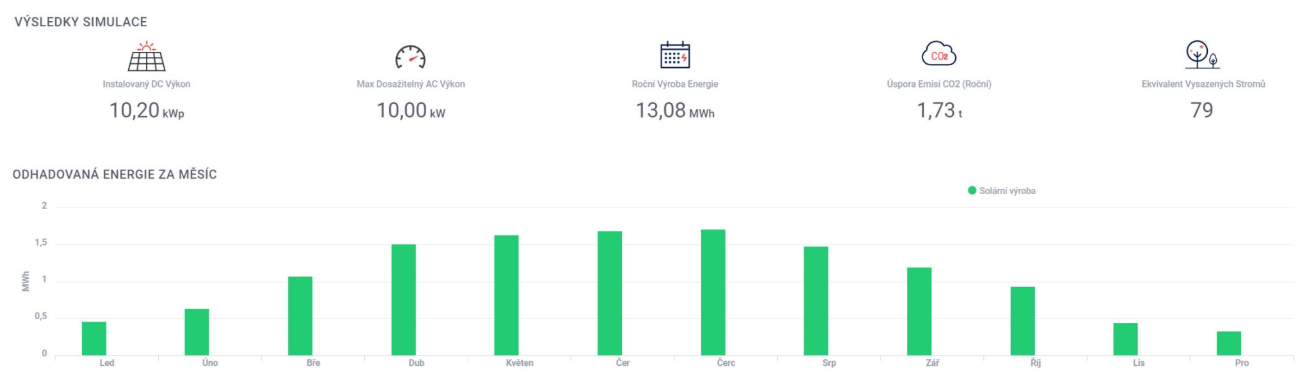Select the Lis bar in the chart
The width and height of the screenshot is (1314, 390).
1126,339
